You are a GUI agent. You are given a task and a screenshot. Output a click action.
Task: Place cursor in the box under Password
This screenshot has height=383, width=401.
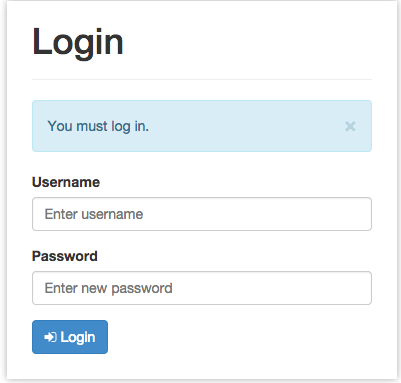pos(202,288)
